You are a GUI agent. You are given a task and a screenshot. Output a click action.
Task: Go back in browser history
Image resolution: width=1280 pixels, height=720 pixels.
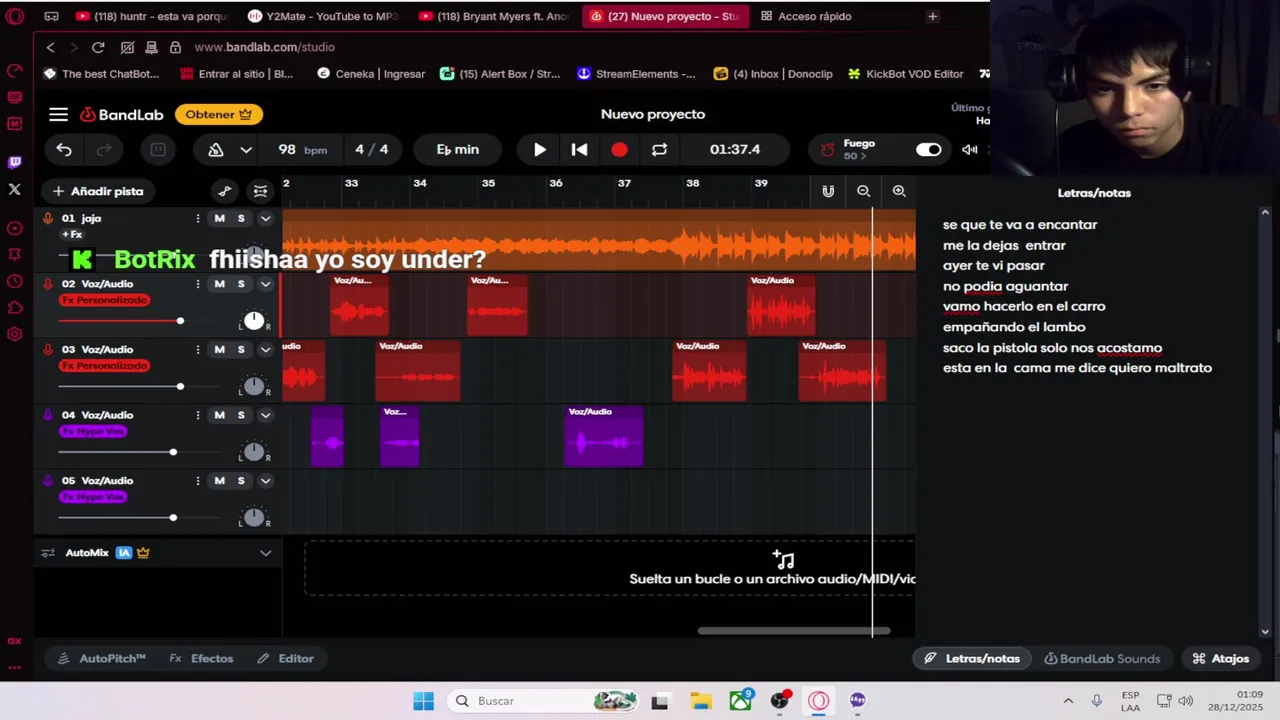(x=50, y=47)
